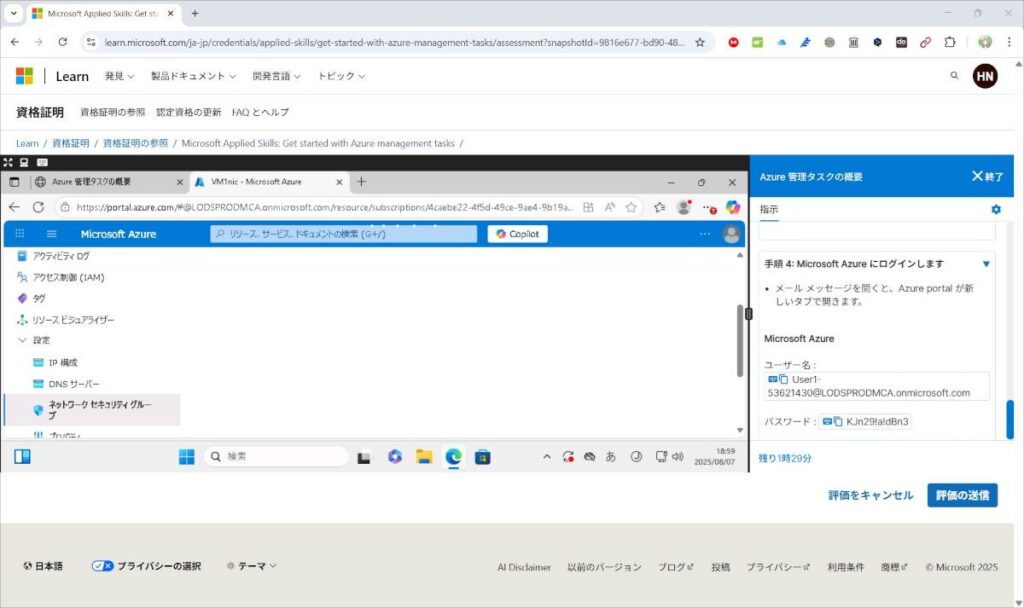Open File Explorer from VM taskbar

pyautogui.click(x=424, y=456)
